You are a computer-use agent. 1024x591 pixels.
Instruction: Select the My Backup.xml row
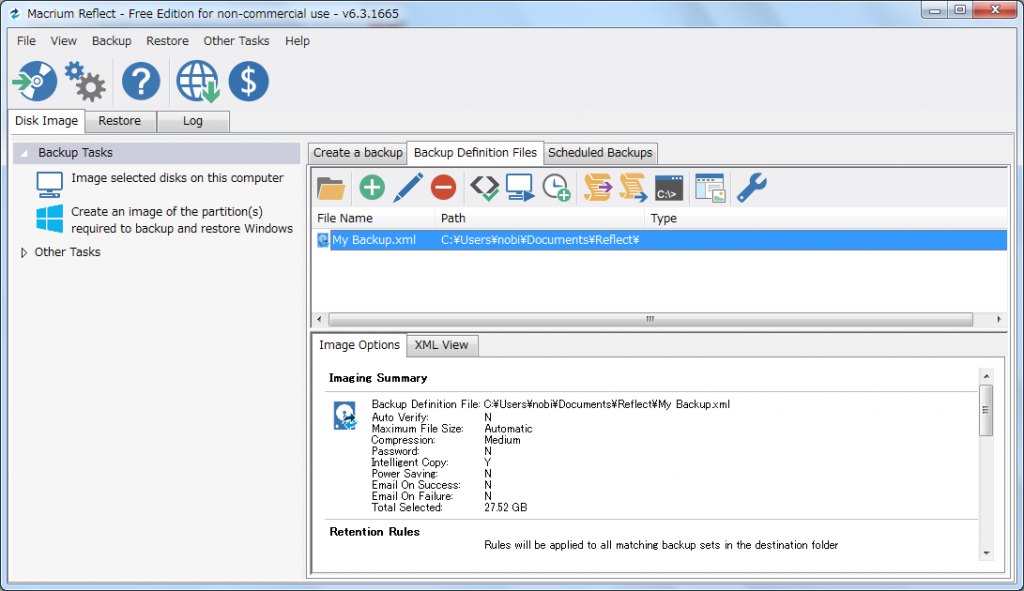point(660,240)
